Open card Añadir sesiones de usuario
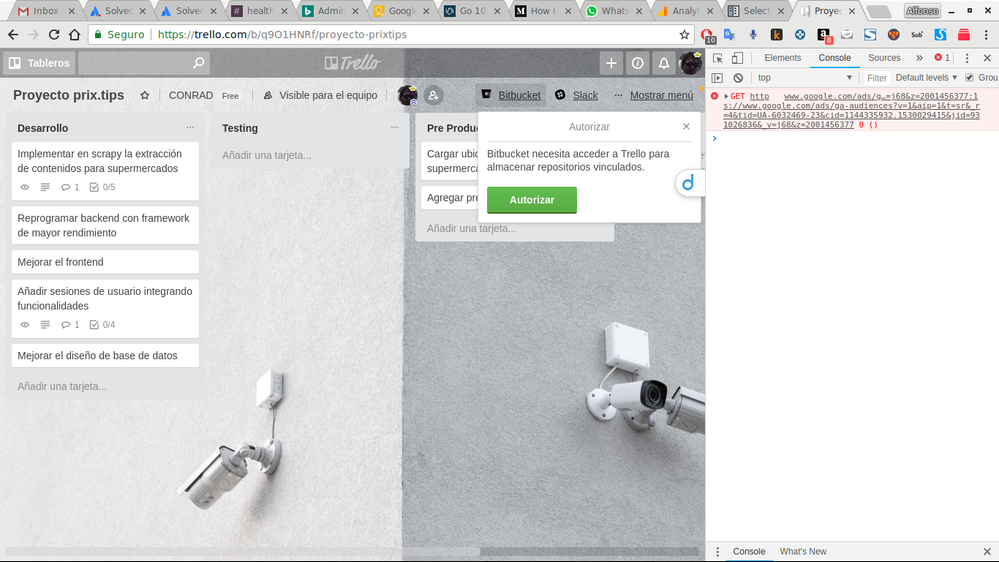Screen dimensions: 999x562 (105, 308)
